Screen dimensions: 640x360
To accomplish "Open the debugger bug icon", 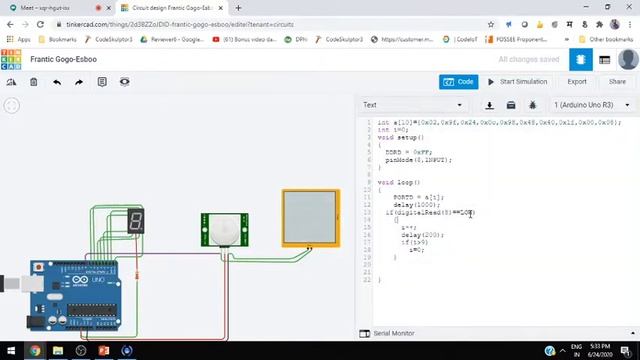I will (532, 105).
